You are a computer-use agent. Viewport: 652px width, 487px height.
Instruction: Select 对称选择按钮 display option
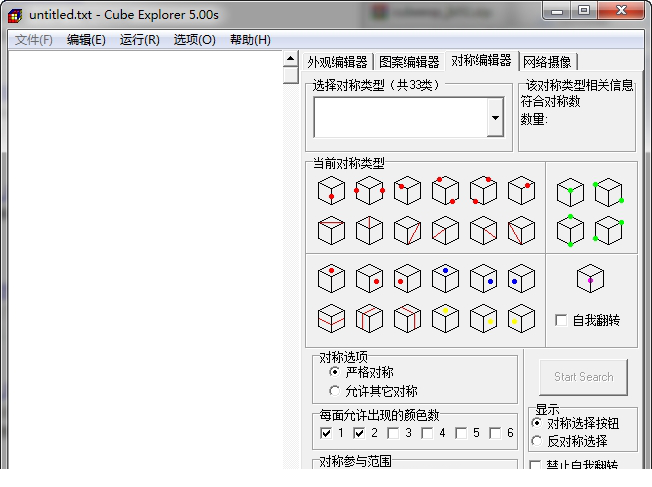tap(537, 423)
